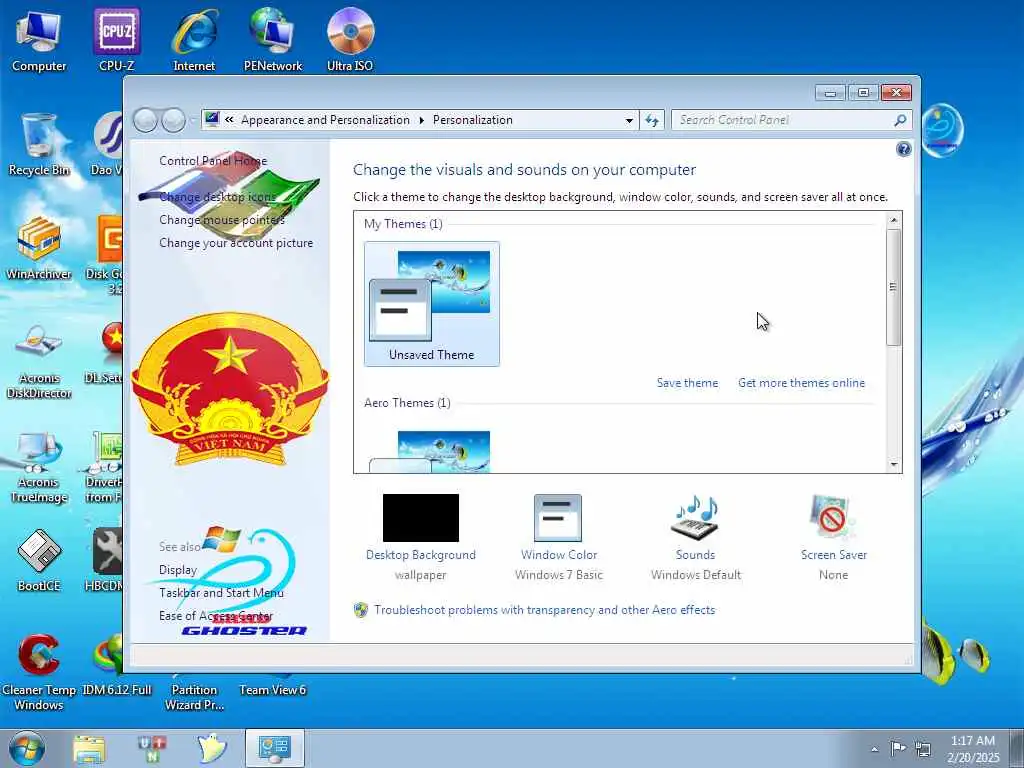This screenshot has width=1024, height=768.
Task: Open the Computer desktop icon
Action: tap(39, 39)
